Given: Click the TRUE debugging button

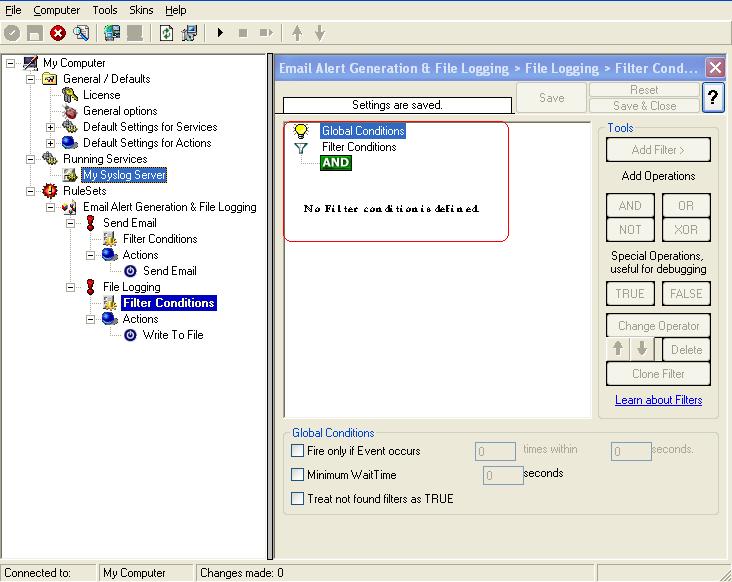Looking at the screenshot, I should tap(630, 294).
